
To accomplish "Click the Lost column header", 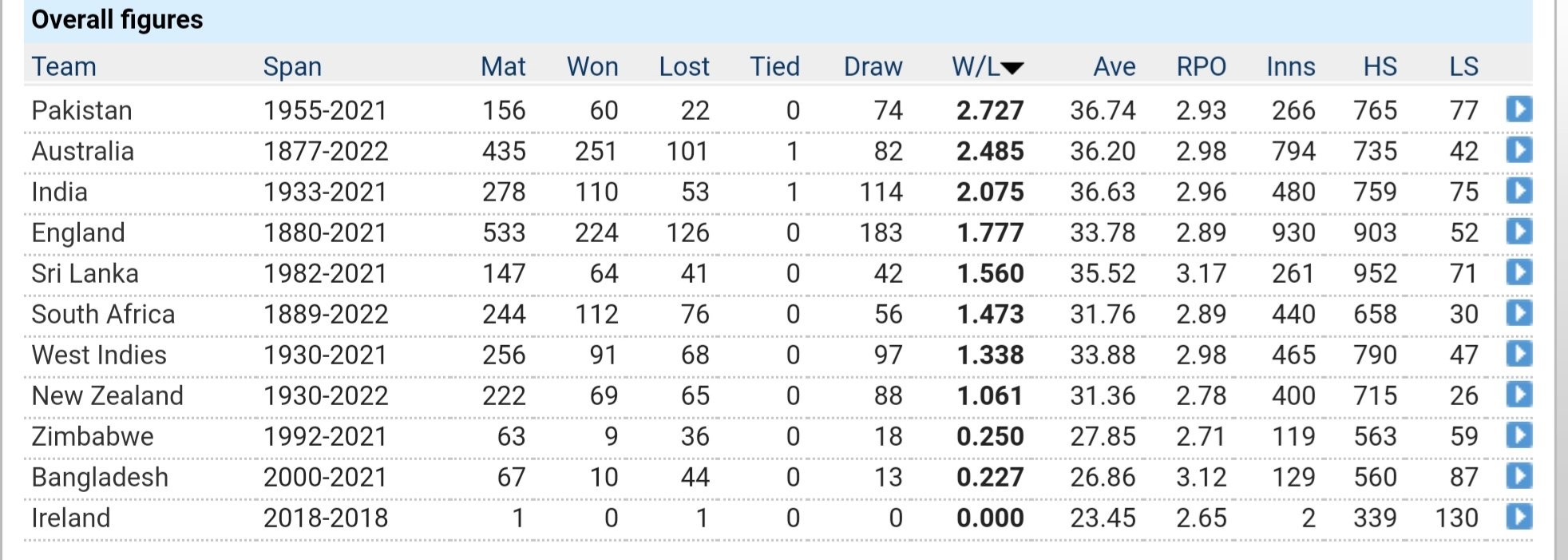I will pos(684,66).
